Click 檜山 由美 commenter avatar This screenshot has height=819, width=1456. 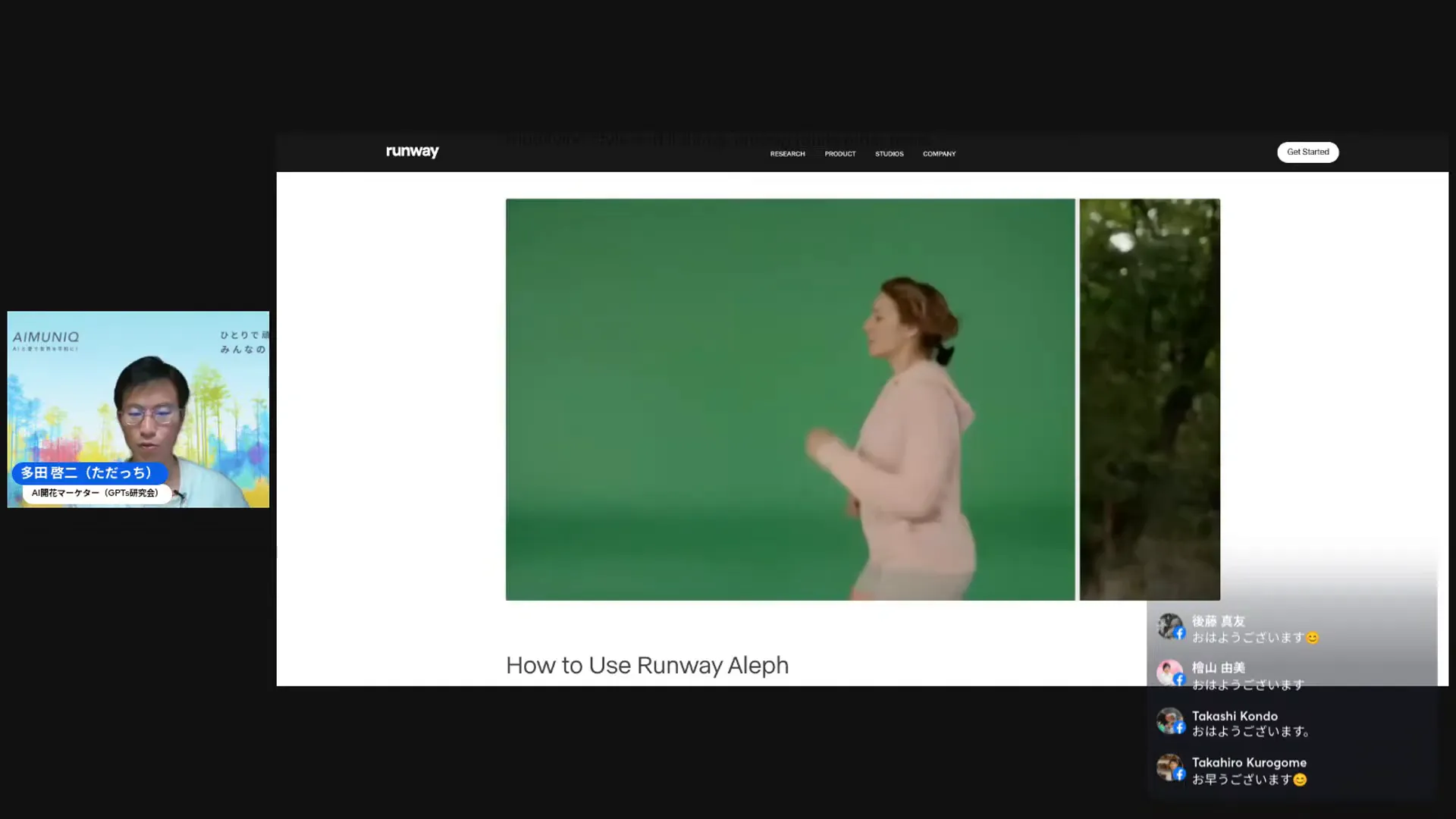(1170, 673)
